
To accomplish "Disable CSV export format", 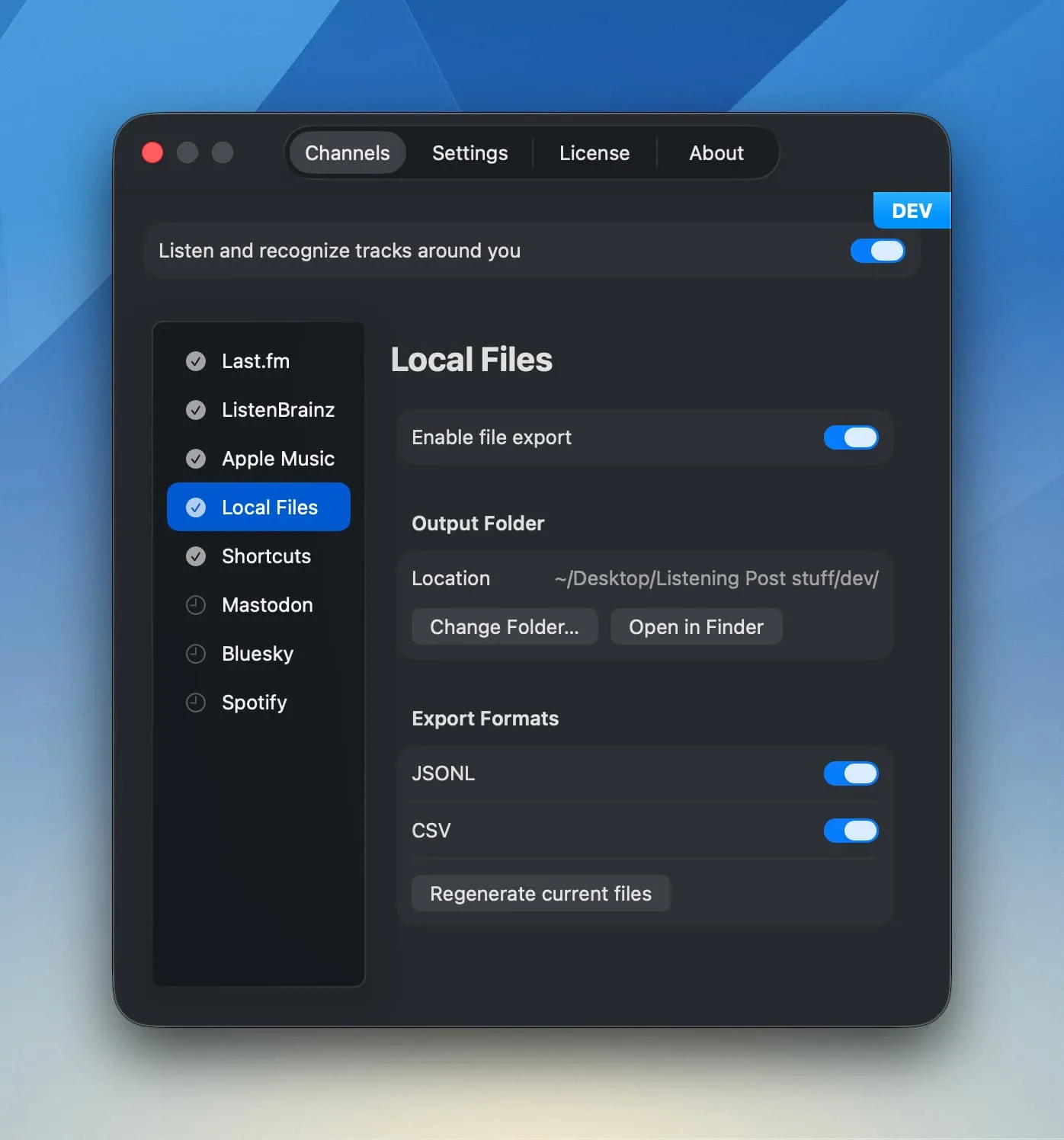I will tap(851, 831).
